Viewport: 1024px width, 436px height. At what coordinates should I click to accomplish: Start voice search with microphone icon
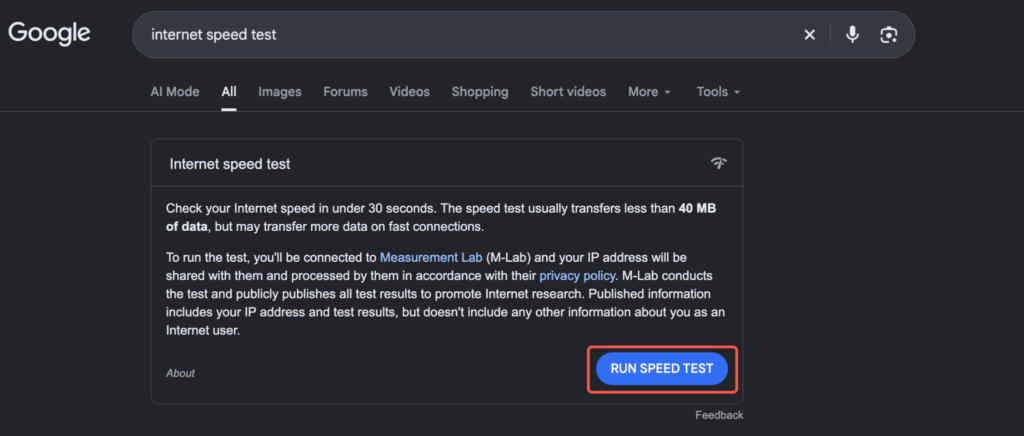tap(852, 35)
